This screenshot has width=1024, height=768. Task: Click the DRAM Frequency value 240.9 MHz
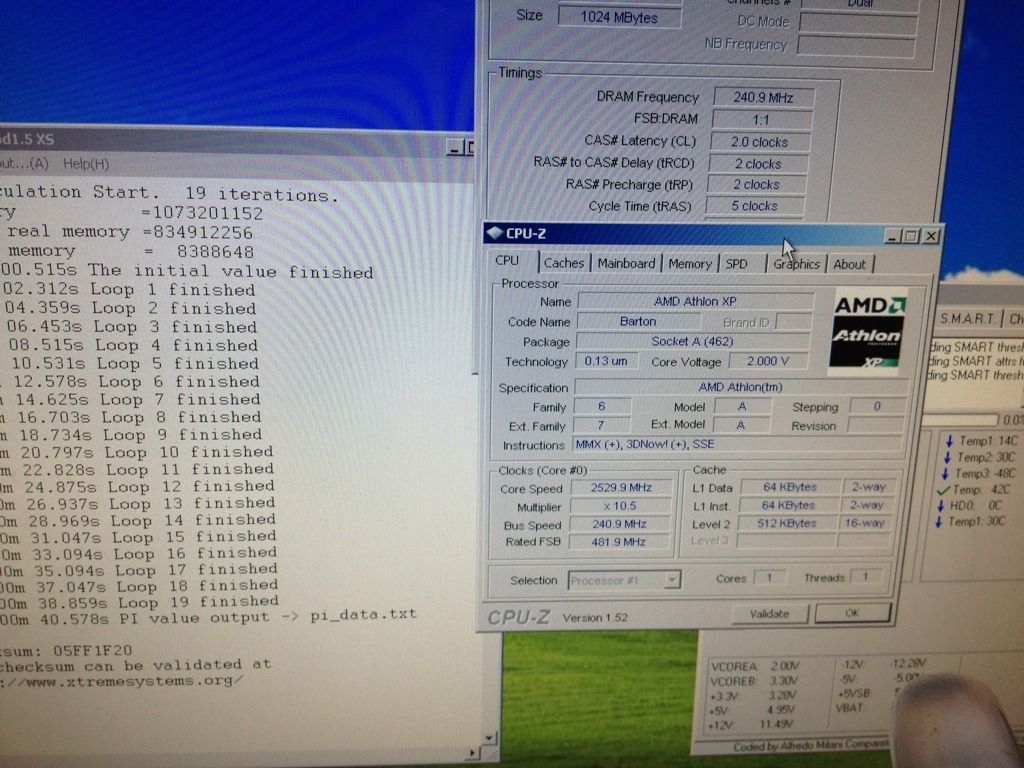click(x=763, y=97)
